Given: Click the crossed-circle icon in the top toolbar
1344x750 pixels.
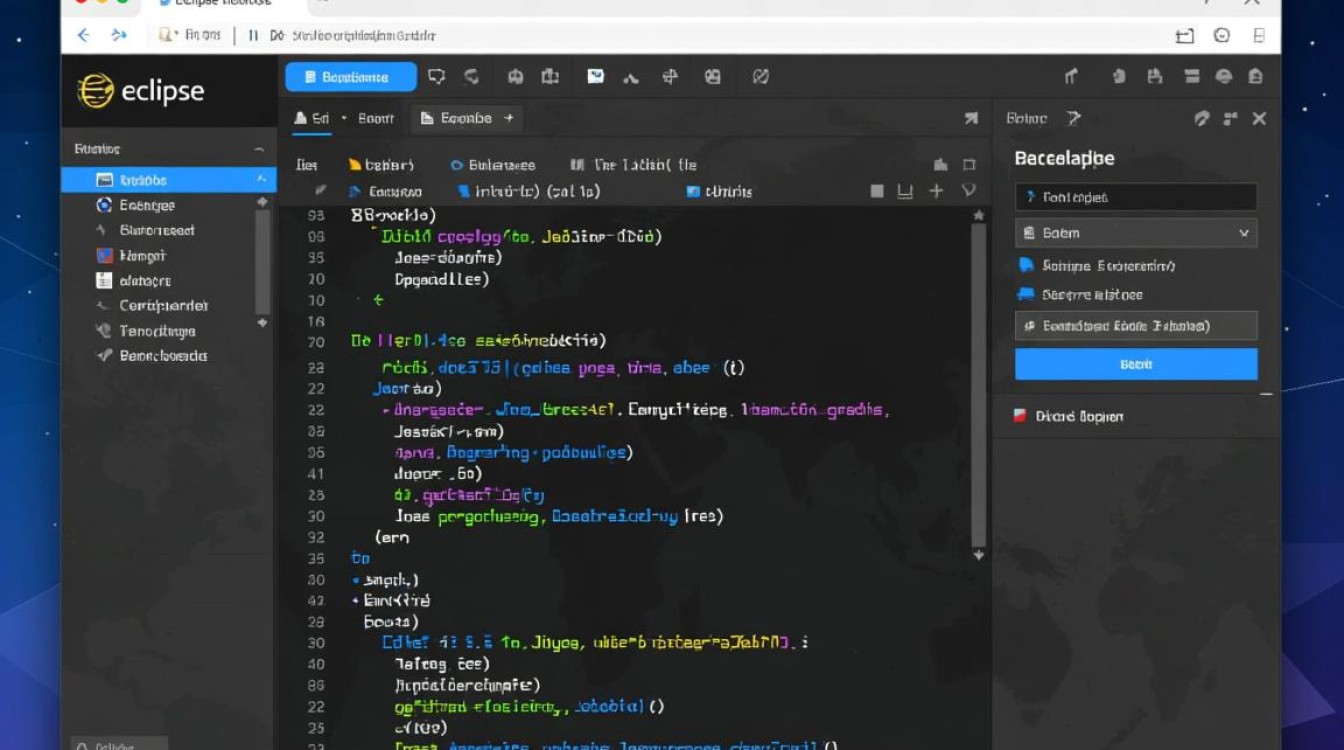Looking at the screenshot, I should point(760,77).
